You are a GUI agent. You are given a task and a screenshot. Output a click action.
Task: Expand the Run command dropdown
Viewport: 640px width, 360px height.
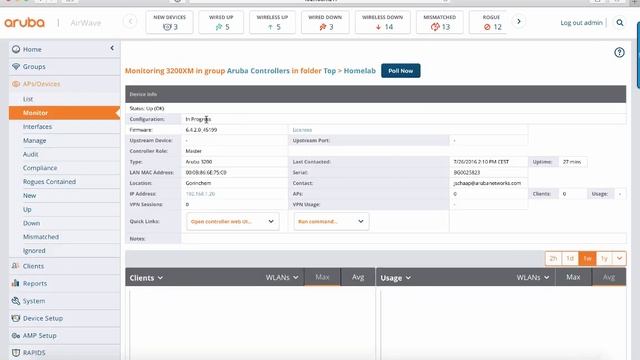point(331,221)
